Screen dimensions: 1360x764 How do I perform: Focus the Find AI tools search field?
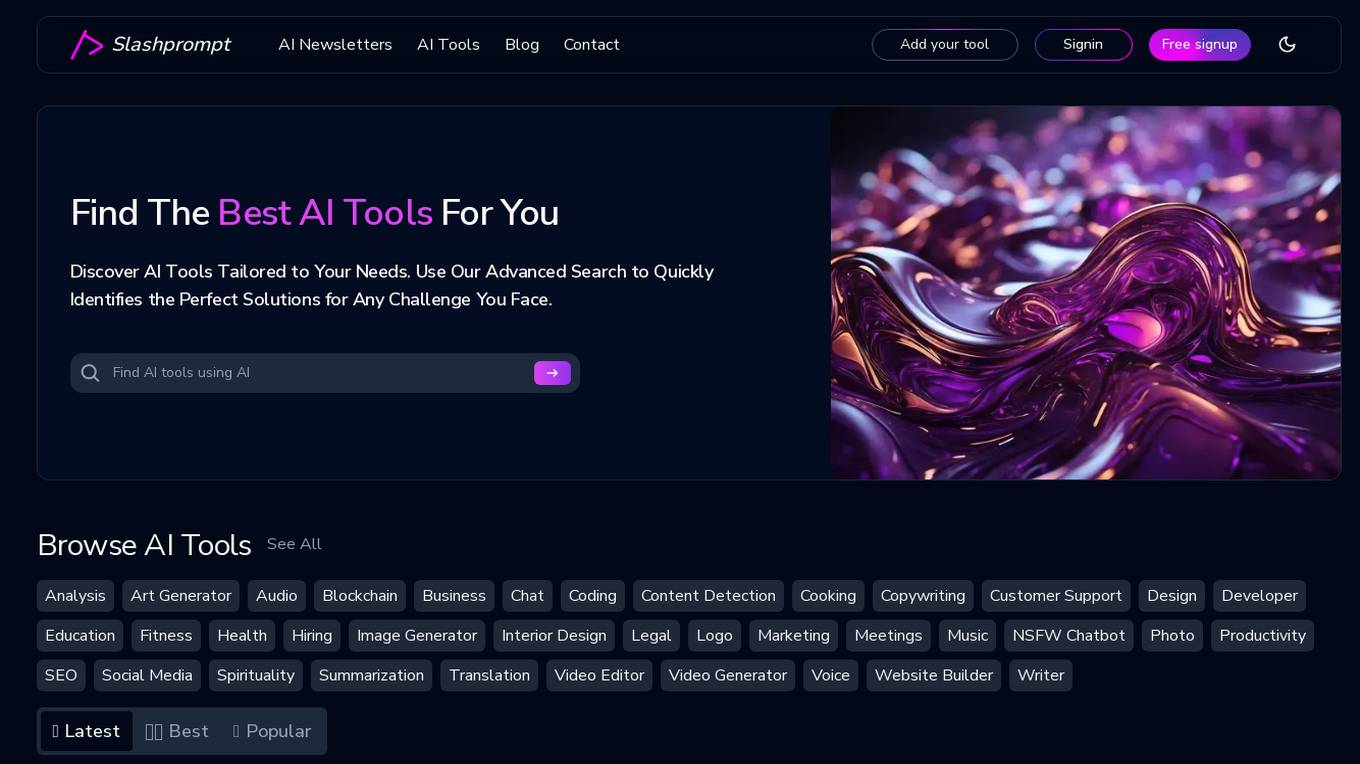coord(325,373)
